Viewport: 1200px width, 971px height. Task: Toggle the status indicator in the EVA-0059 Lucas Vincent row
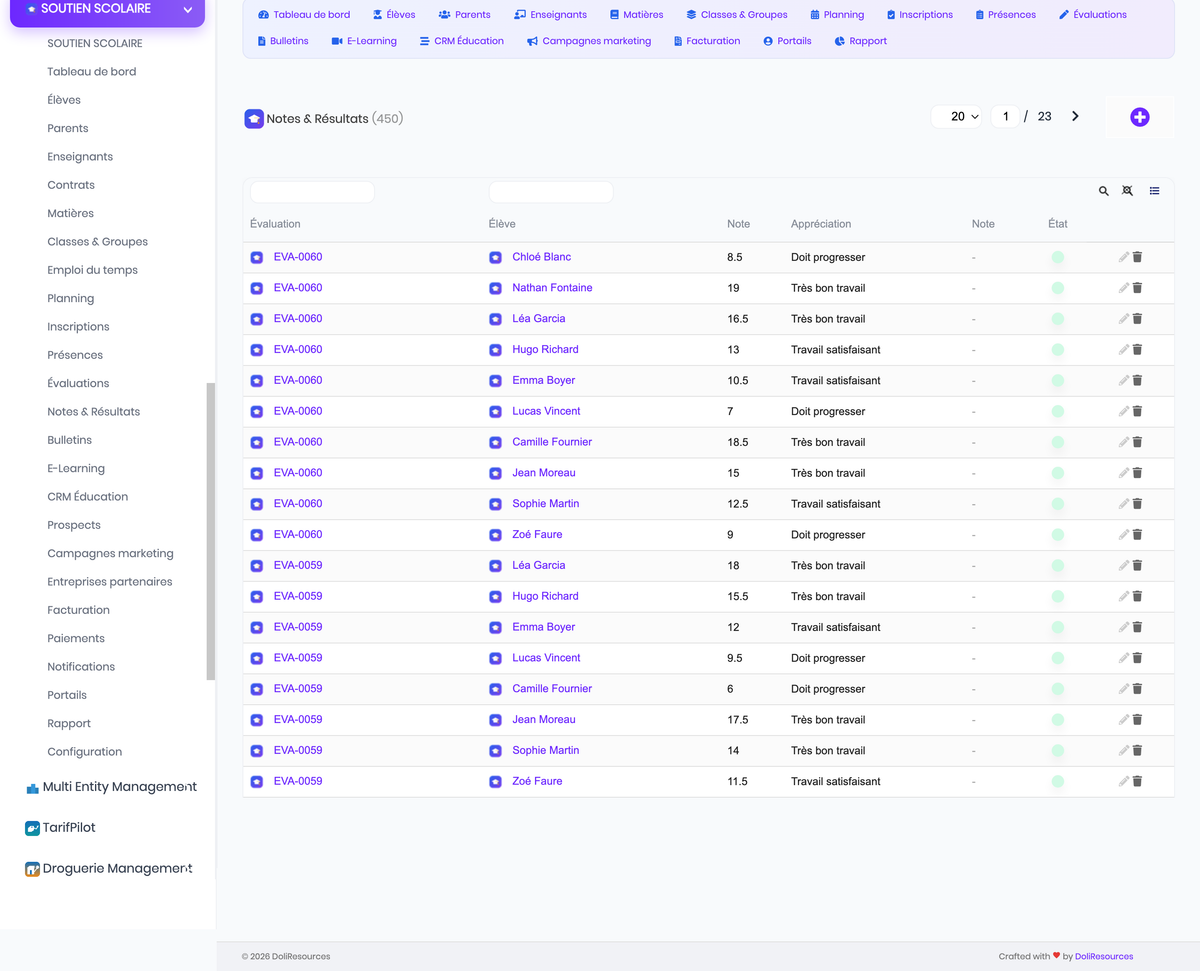(x=1058, y=658)
